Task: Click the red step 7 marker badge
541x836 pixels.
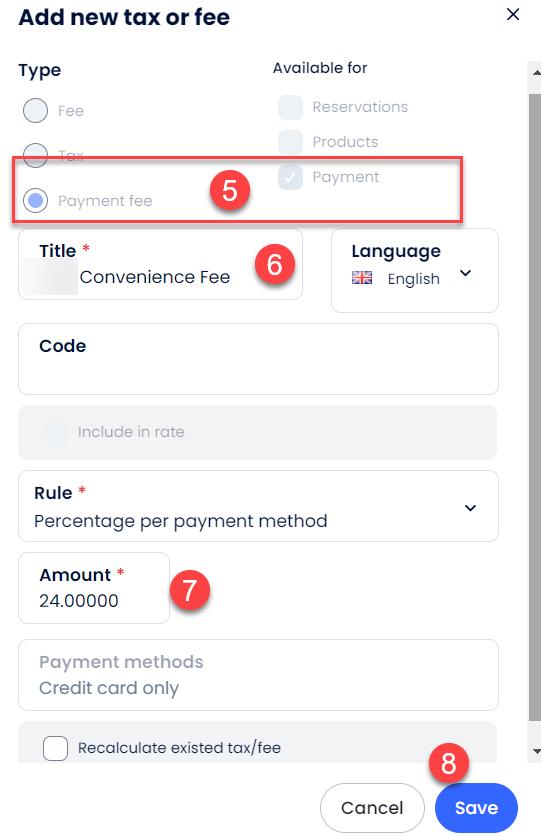Action: pos(190,590)
